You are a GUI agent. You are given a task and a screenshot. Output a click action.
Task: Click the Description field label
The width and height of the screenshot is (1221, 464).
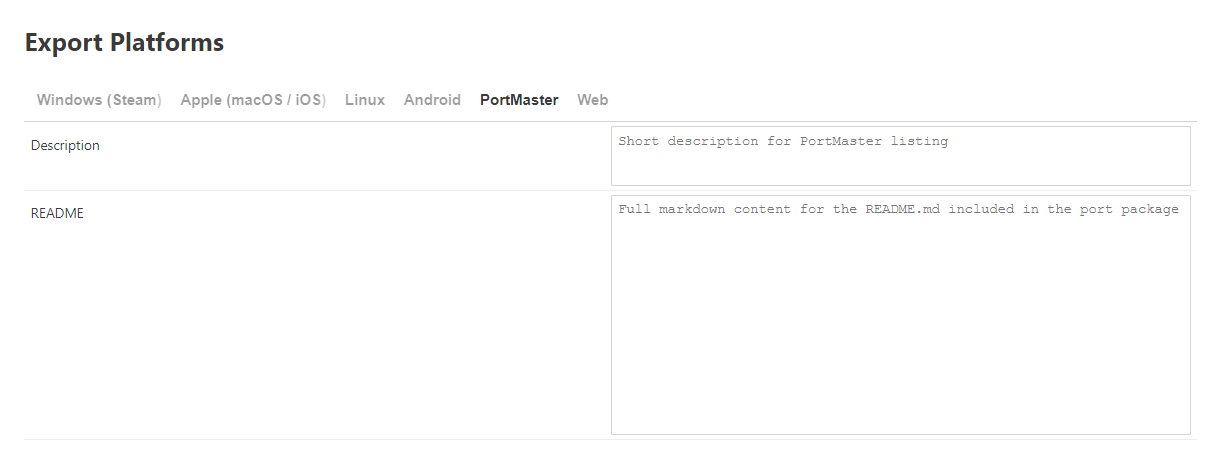click(65, 145)
